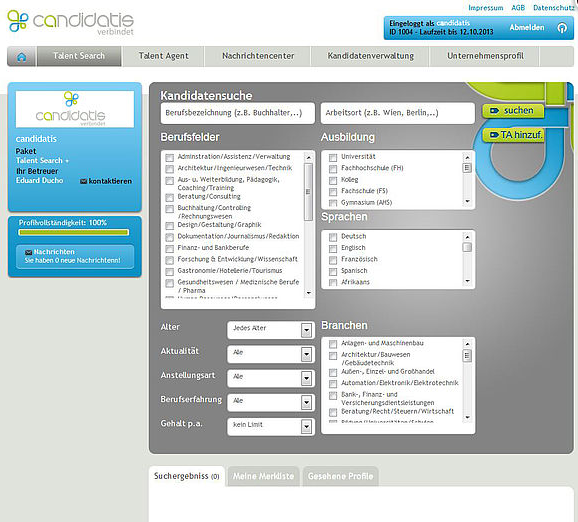Check the Französisch checkbox
Viewport: 578px width, 522px height.
tap(333, 260)
